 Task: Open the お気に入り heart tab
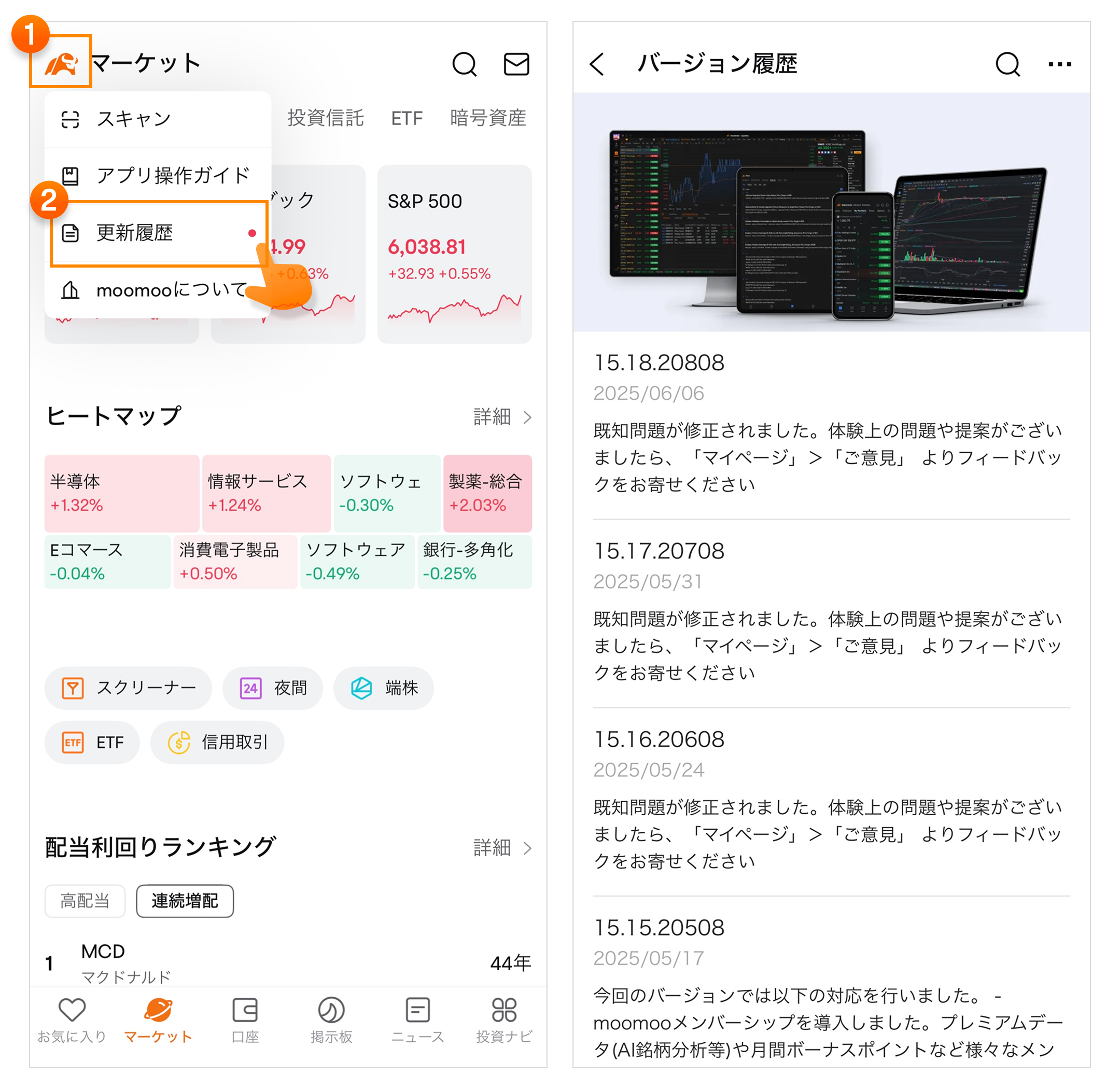pos(72,1021)
